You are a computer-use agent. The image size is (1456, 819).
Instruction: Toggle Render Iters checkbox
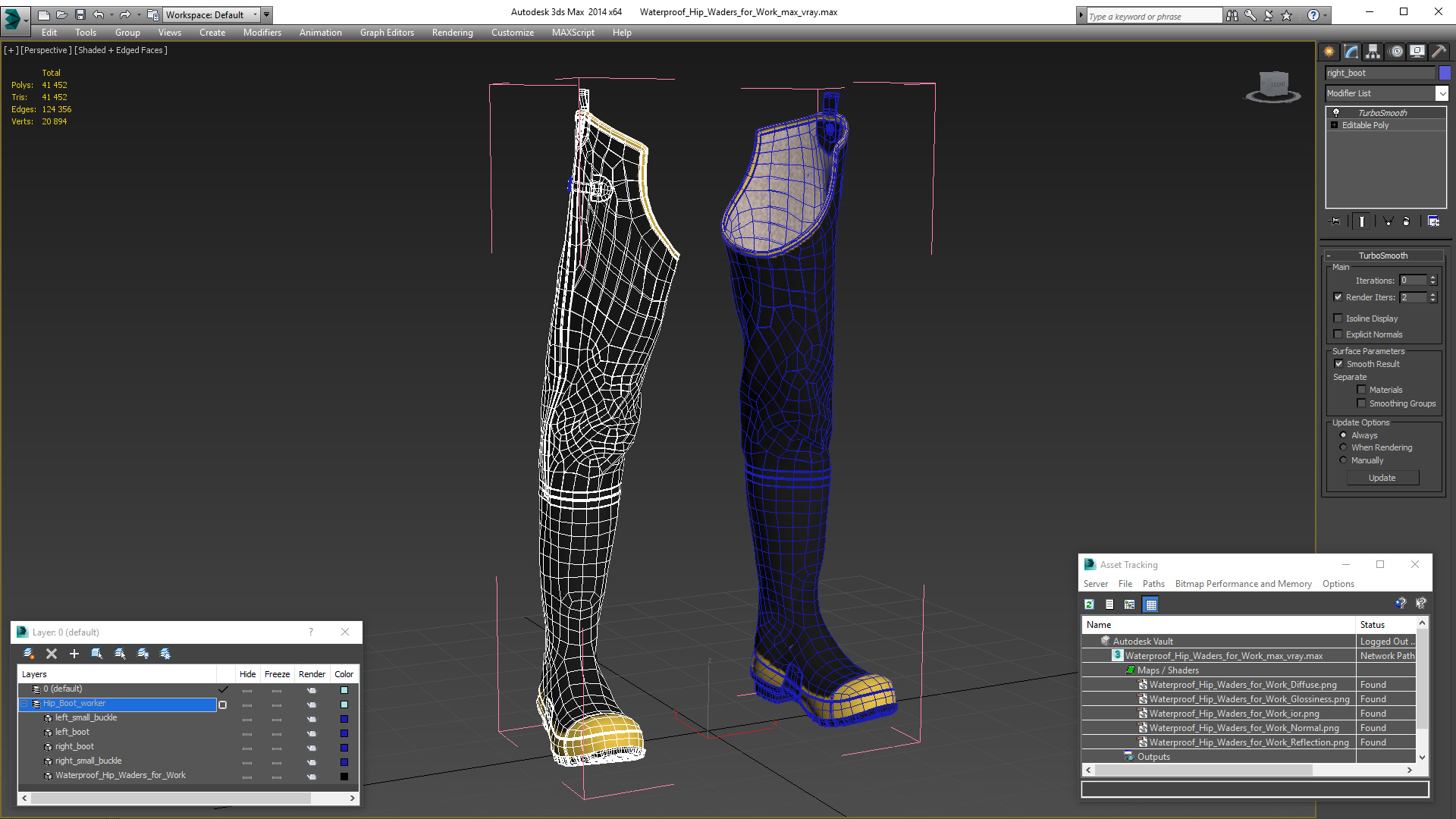(1338, 297)
